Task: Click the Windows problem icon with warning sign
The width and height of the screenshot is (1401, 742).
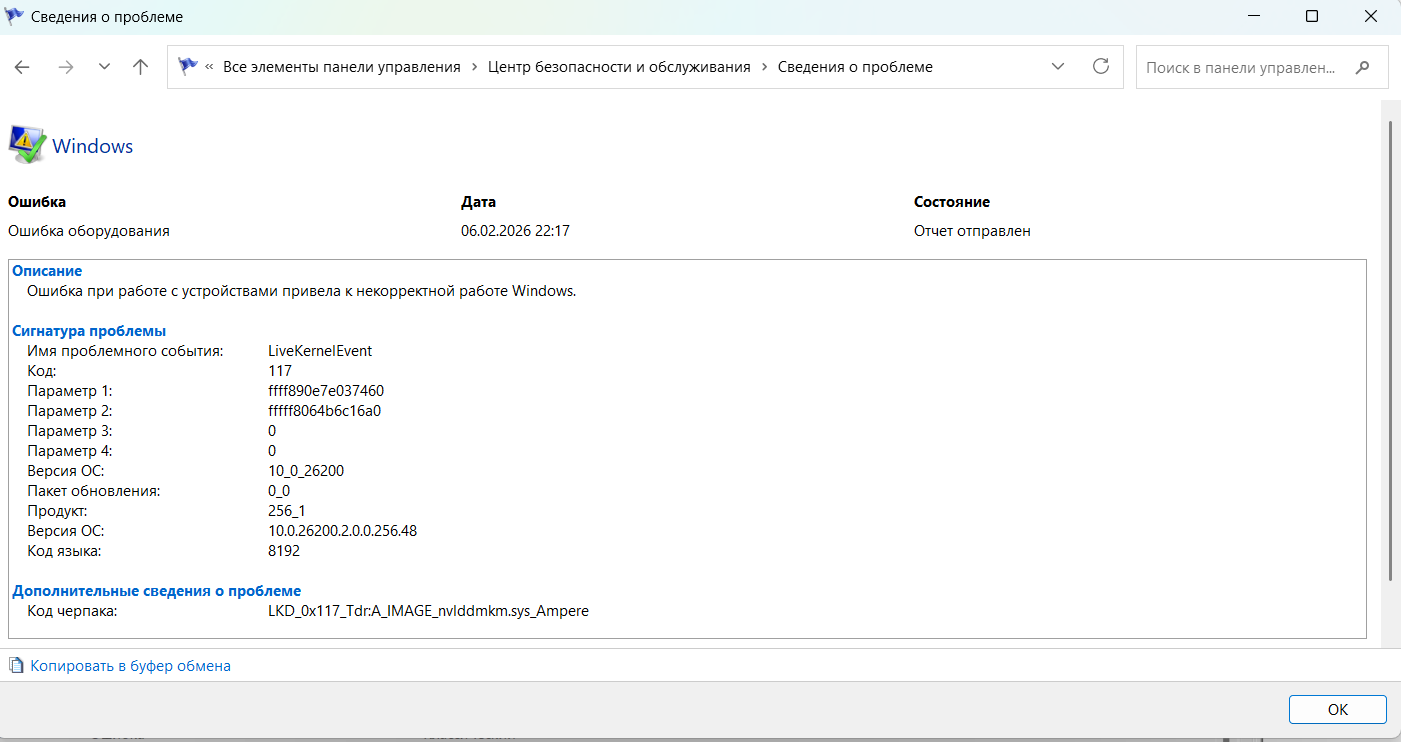Action: click(x=26, y=145)
